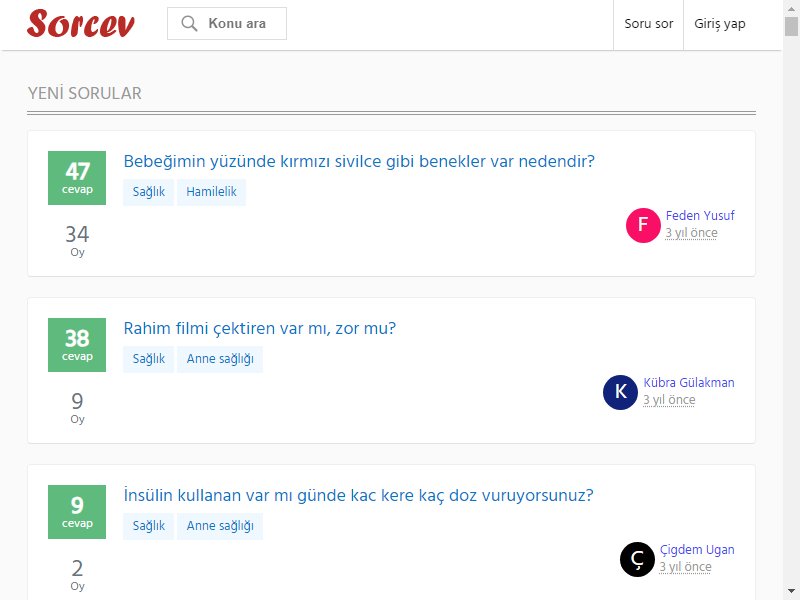Image resolution: width=800 pixels, height=600 pixels.
Task: Open Feden Yusuf's F avatar
Action: coord(643,225)
